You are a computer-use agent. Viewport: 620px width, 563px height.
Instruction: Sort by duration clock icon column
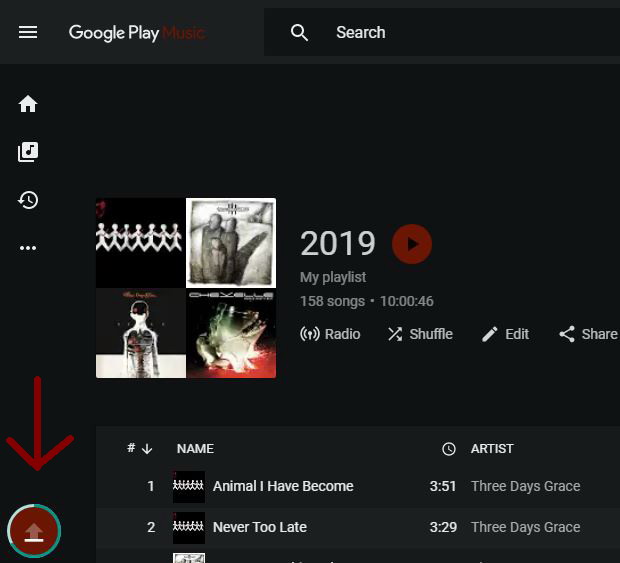tap(449, 449)
